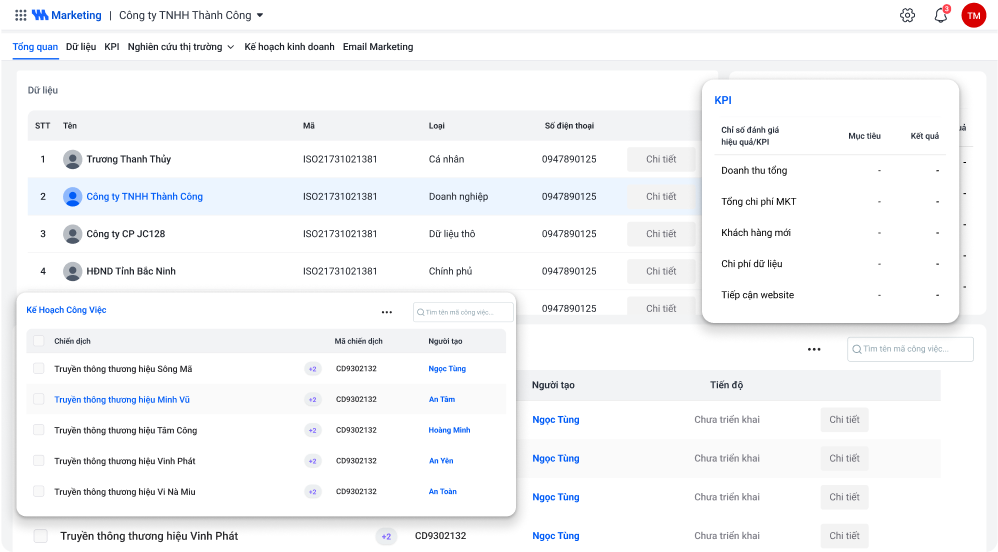The image size is (998, 552).
Task: Click avatar of HĐND Tỉnh Bắc Ninh
Action: point(73,271)
